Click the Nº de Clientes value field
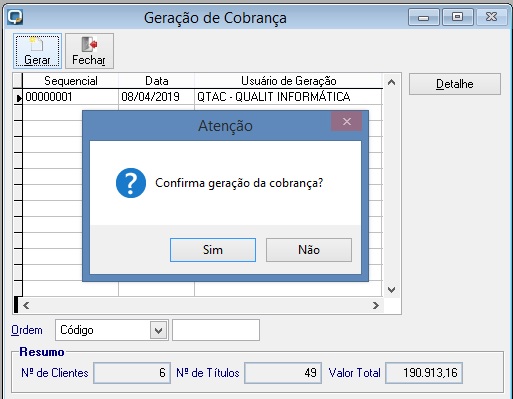Viewport: 513px width, 399px height. (132, 373)
